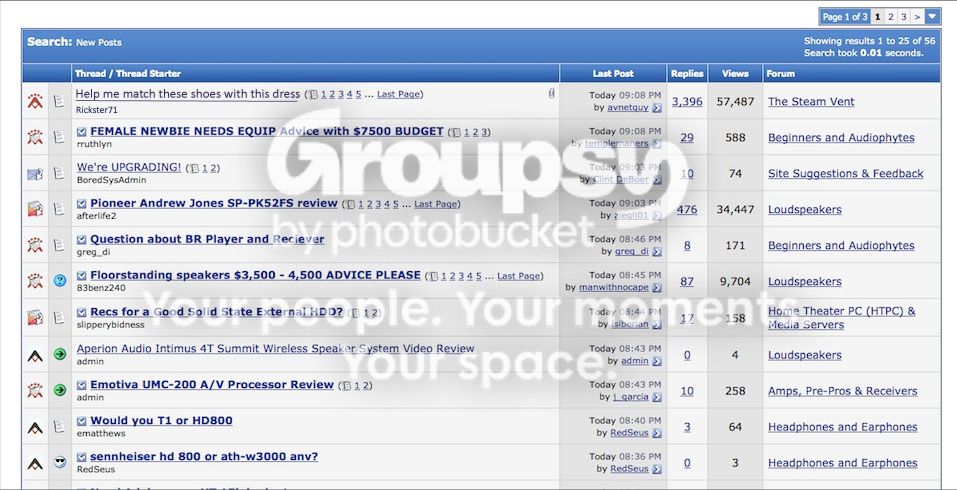
Task: Sort by Thread / Thread Starter column
Action: 128,73
